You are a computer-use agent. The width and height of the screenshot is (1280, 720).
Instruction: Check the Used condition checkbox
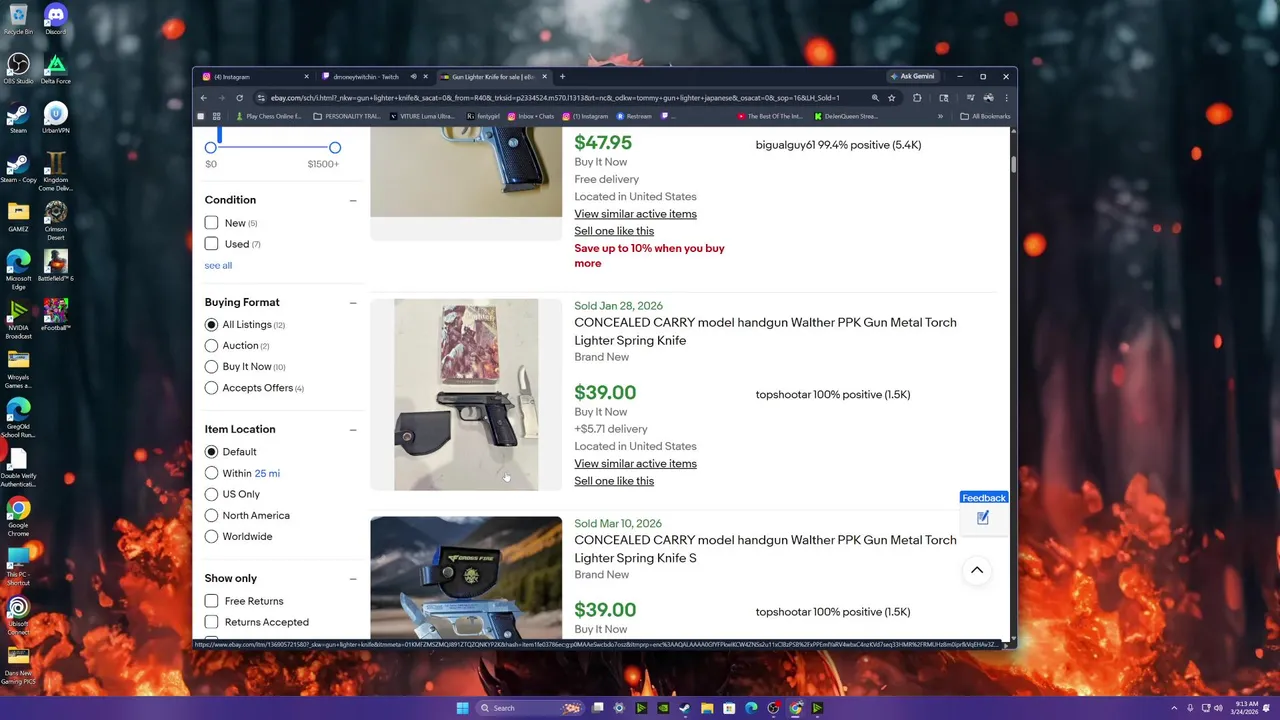pyautogui.click(x=211, y=244)
